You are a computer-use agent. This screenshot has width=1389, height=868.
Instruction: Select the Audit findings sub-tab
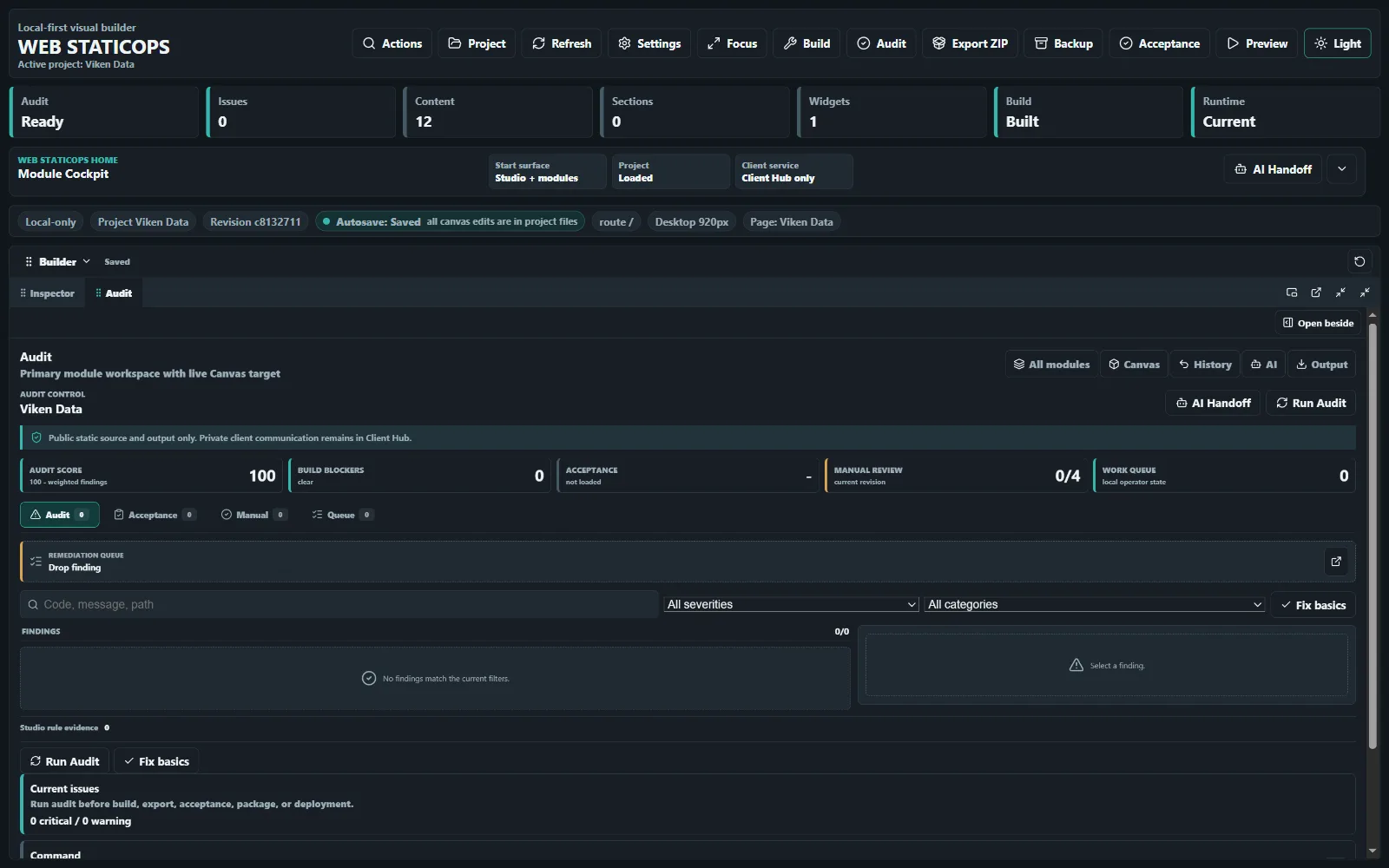pos(60,515)
